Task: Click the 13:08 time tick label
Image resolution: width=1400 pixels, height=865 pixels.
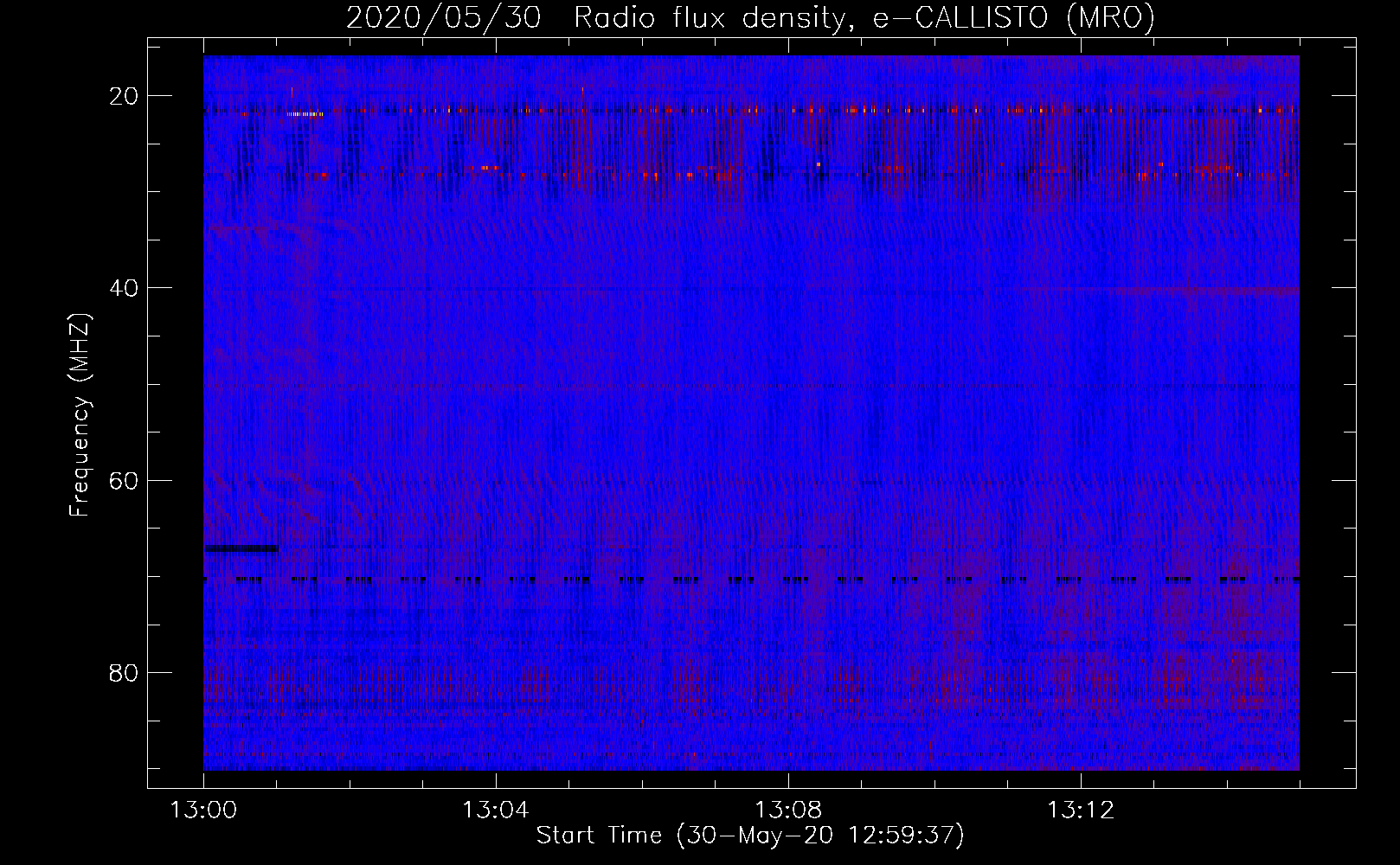Action: pyautogui.click(x=788, y=811)
